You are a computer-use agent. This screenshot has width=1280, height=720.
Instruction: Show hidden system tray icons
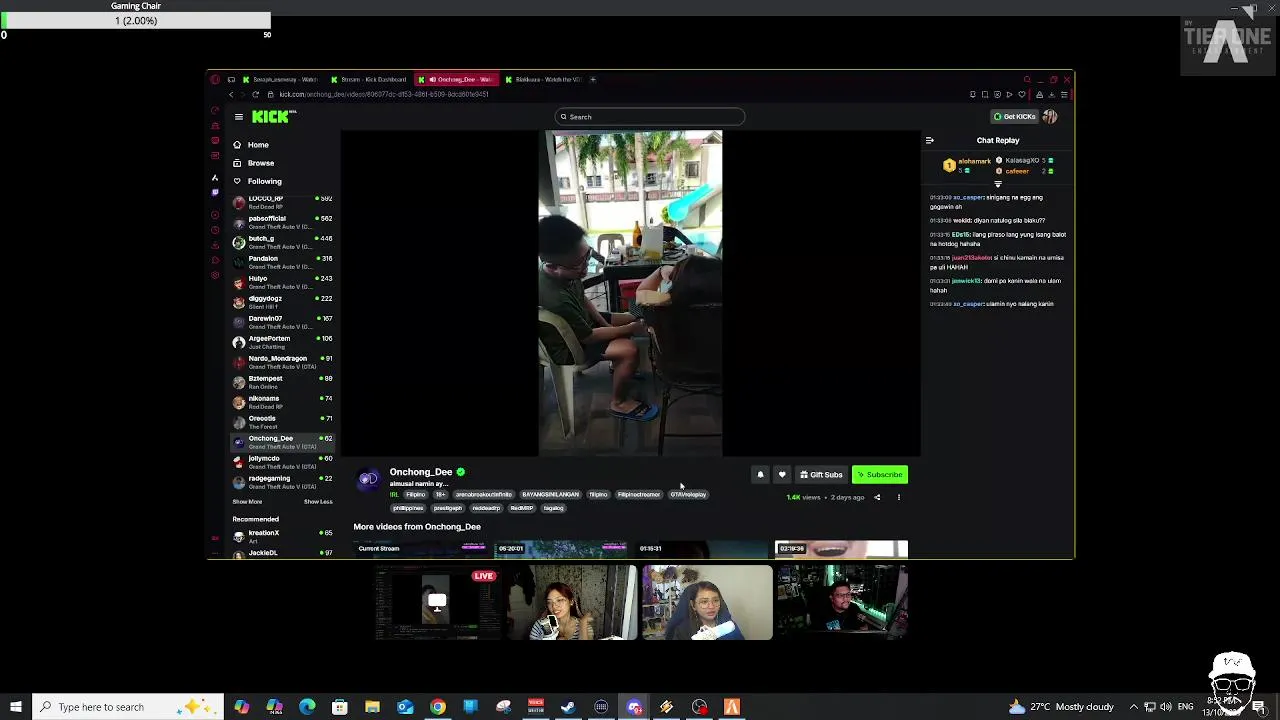tap(1134, 707)
